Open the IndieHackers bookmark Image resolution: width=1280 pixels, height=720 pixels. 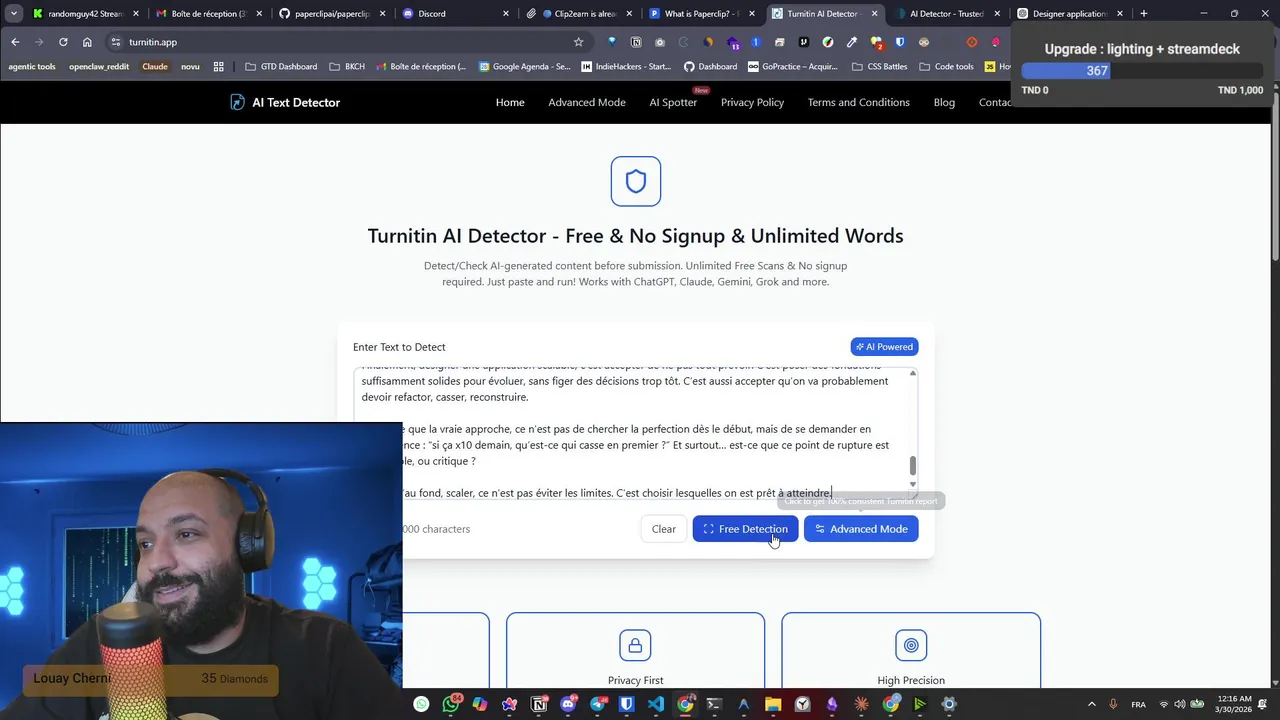[627, 66]
